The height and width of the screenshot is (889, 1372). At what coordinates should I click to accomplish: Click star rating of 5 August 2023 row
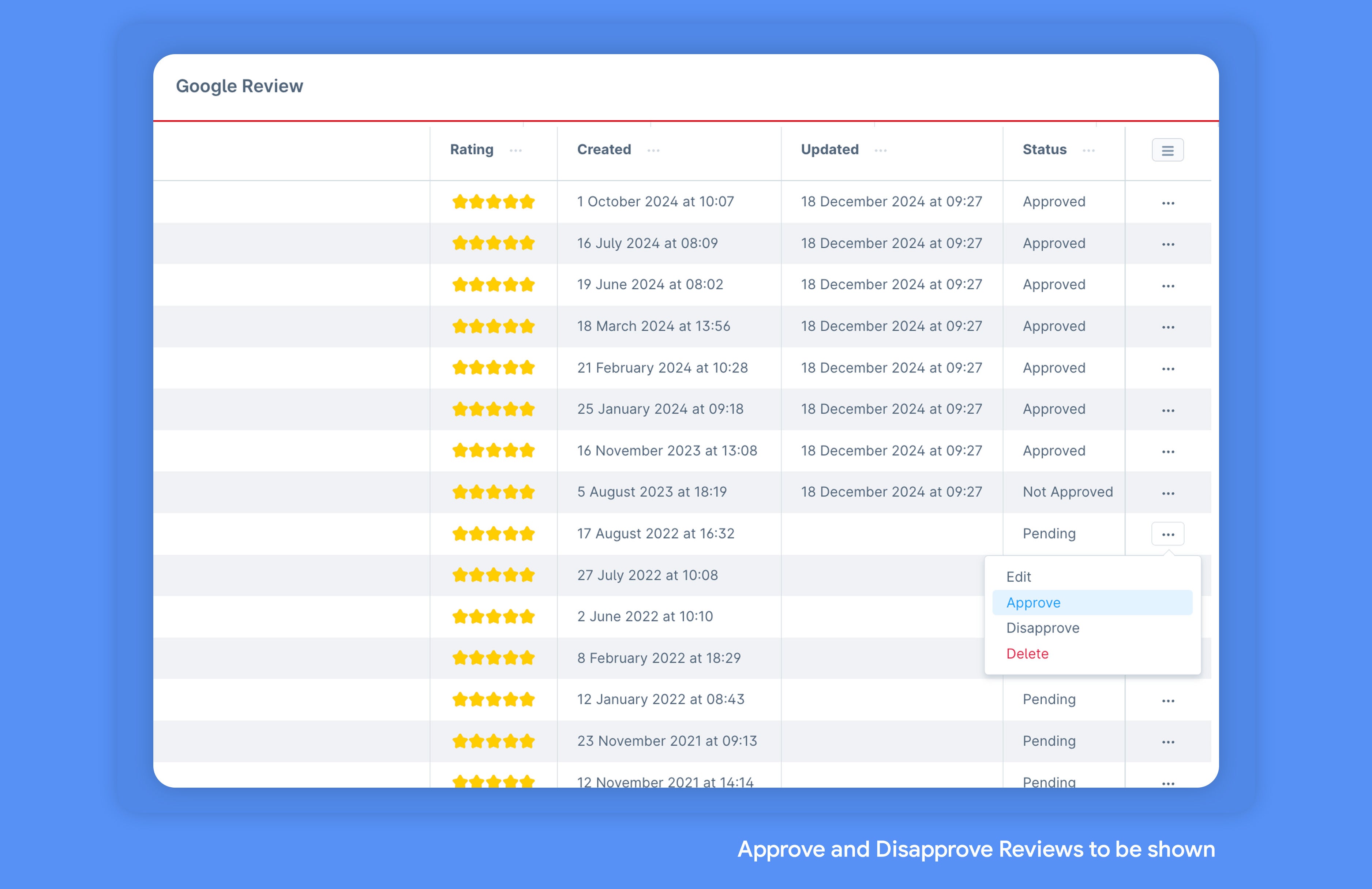494,492
